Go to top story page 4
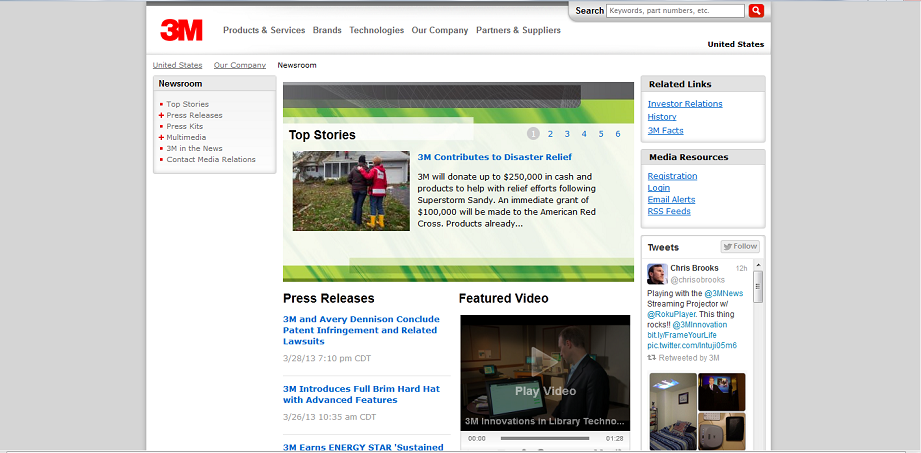 [584, 134]
